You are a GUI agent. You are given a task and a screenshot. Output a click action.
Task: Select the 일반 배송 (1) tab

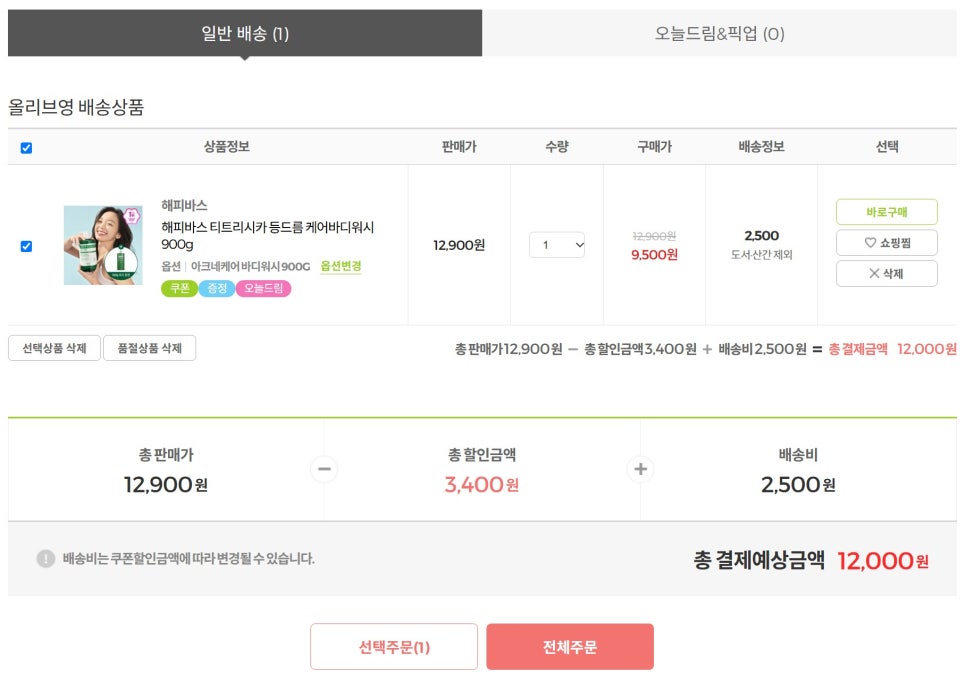click(245, 34)
